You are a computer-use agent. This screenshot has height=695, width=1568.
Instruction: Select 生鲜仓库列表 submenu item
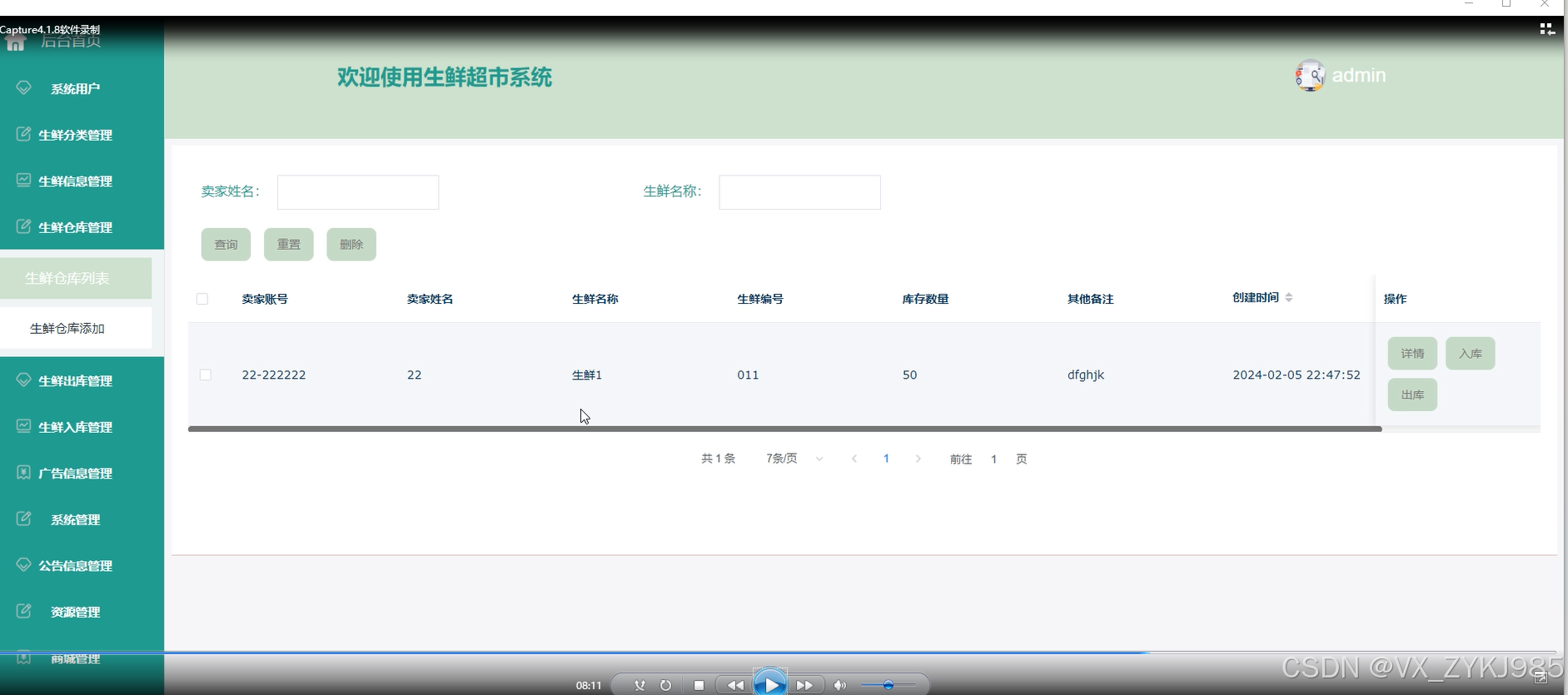click(76, 278)
